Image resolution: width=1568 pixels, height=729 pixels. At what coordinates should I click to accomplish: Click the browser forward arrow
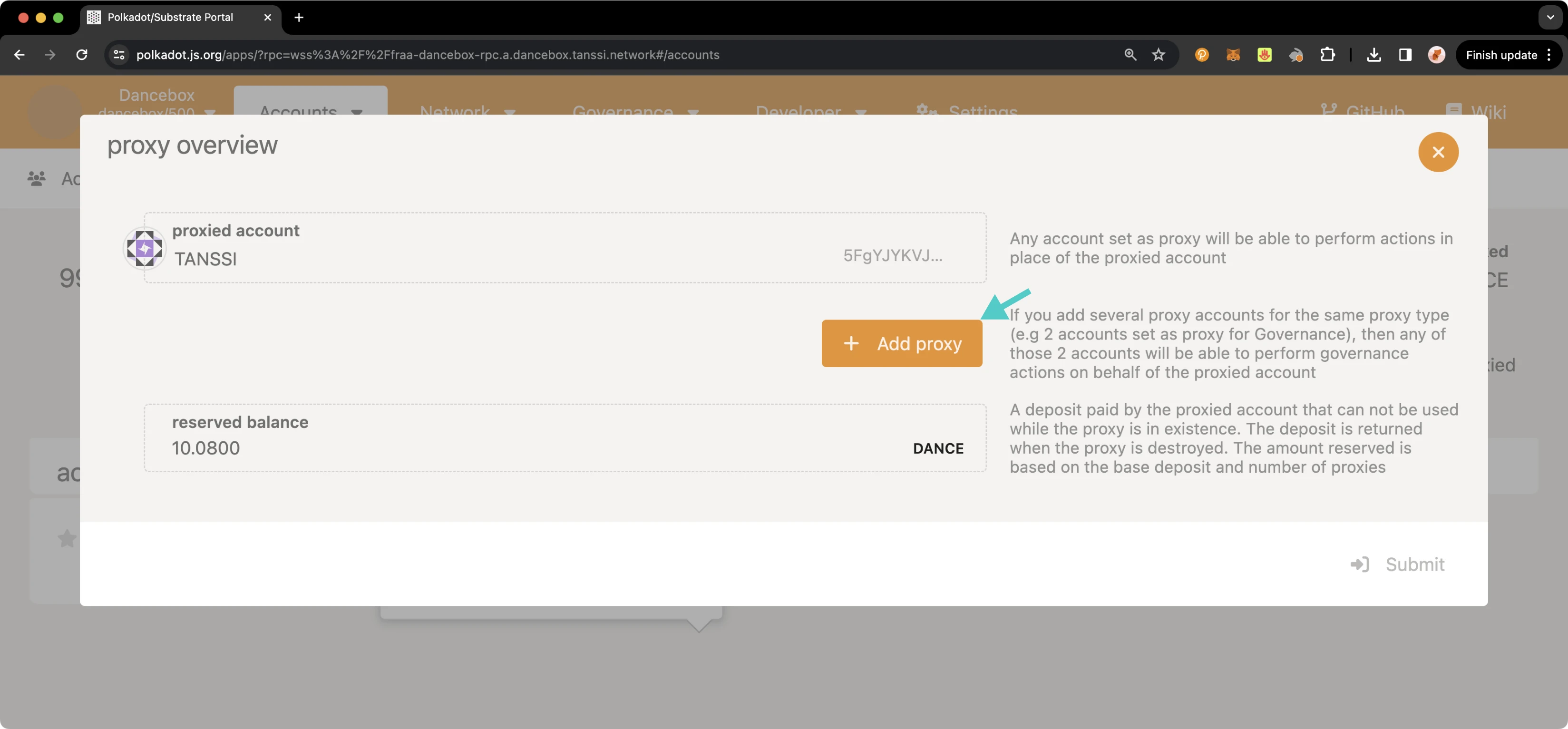point(50,55)
